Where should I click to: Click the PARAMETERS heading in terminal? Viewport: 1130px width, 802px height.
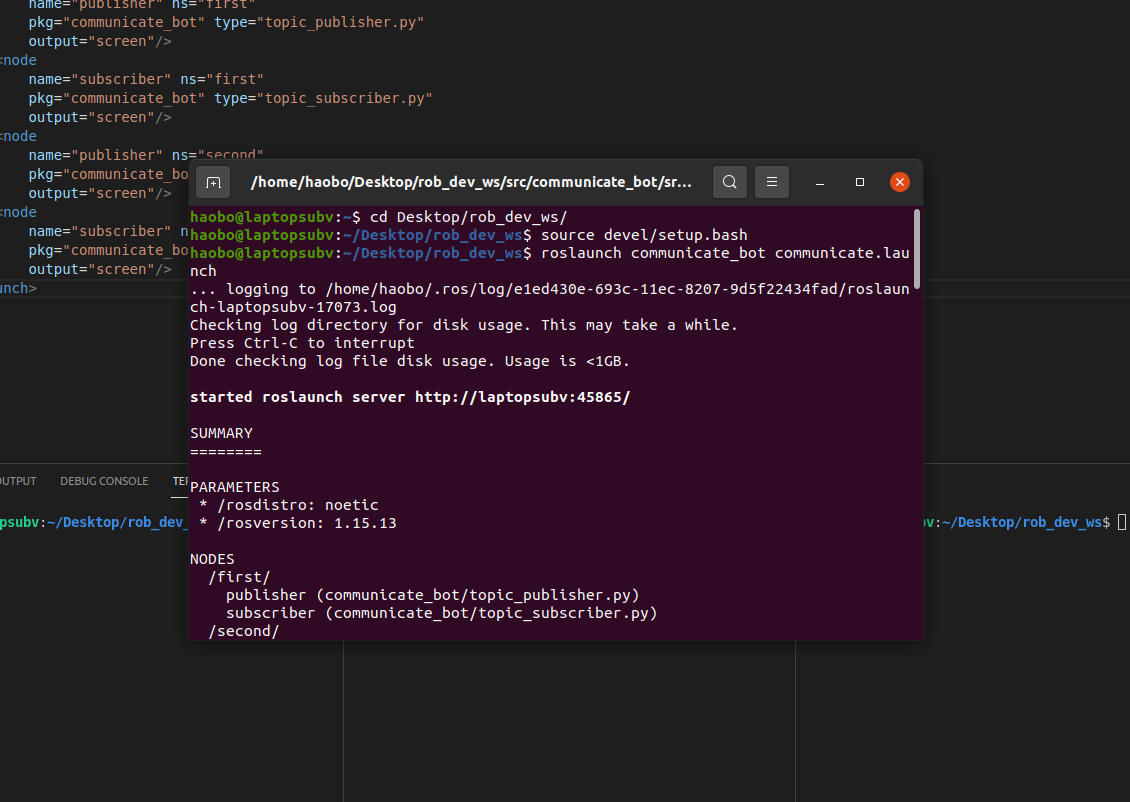pyautogui.click(x=235, y=487)
